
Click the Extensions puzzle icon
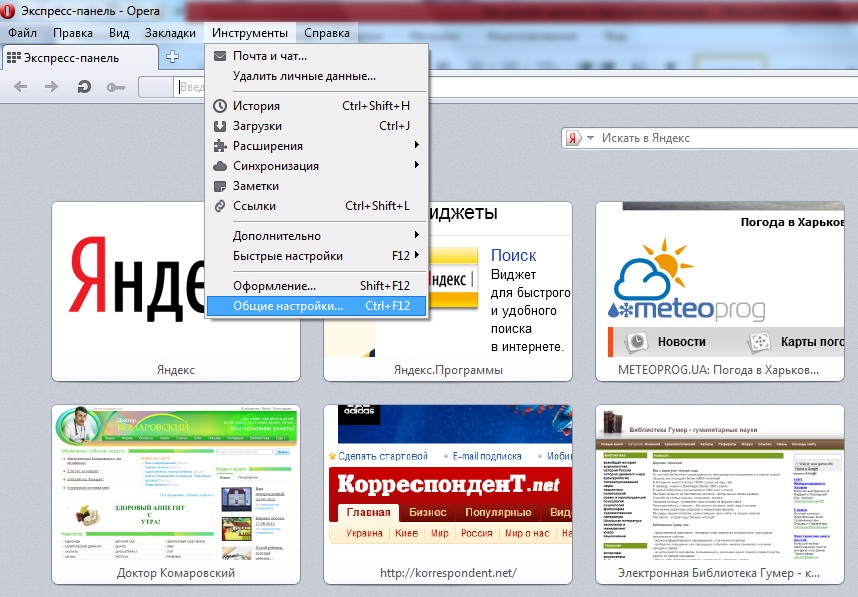(x=220, y=146)
